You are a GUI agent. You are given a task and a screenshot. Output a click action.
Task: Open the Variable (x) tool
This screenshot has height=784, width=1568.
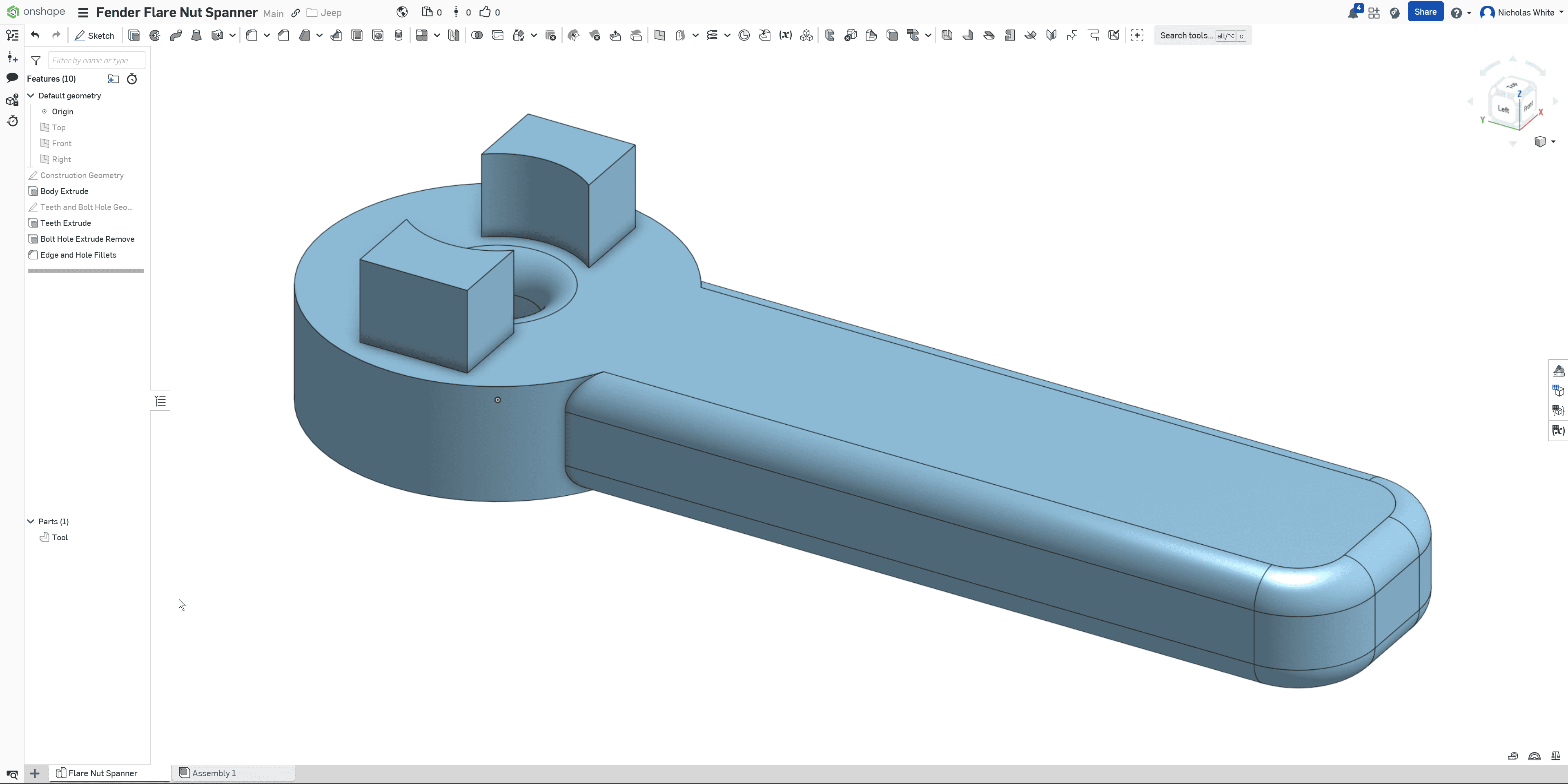[x=785, y=35]
